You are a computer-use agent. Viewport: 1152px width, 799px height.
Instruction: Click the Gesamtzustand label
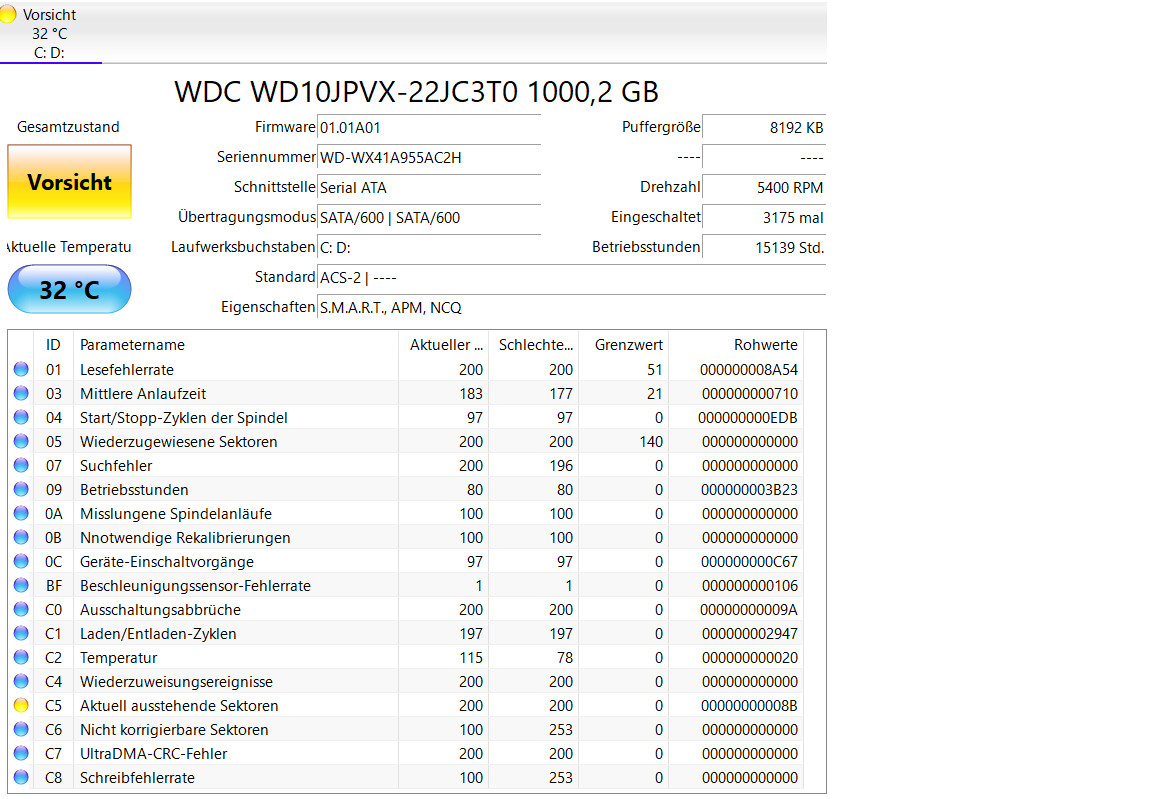point(68,127)
